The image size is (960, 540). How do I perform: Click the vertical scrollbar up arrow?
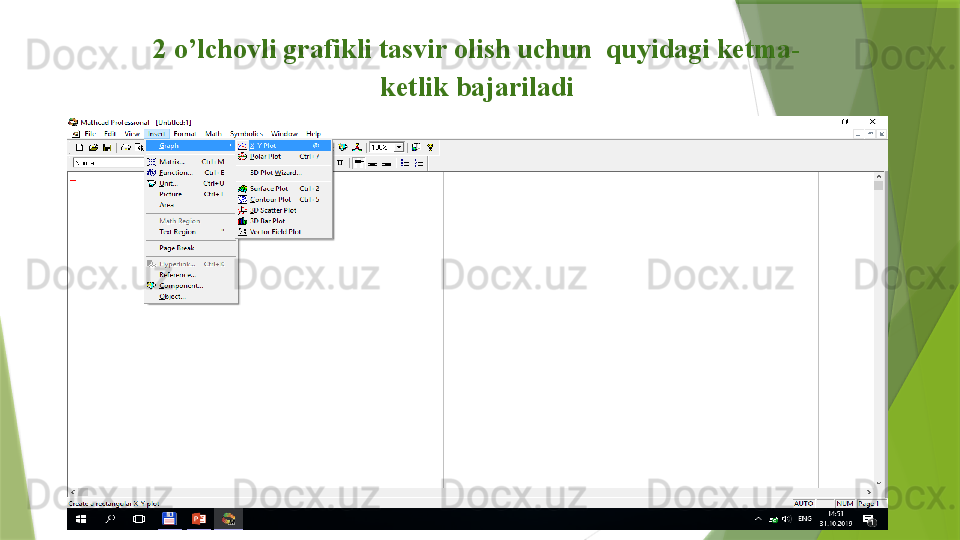tap(879, 177)
